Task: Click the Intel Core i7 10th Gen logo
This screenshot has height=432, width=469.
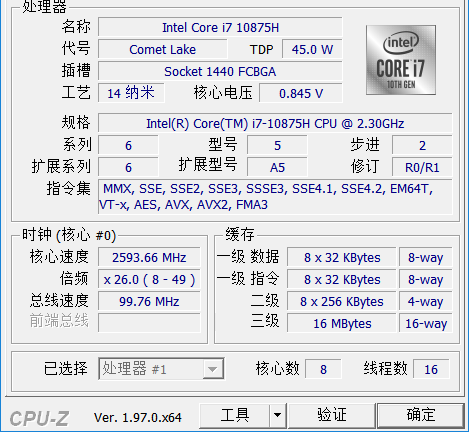Action: (x=401, y=60)
